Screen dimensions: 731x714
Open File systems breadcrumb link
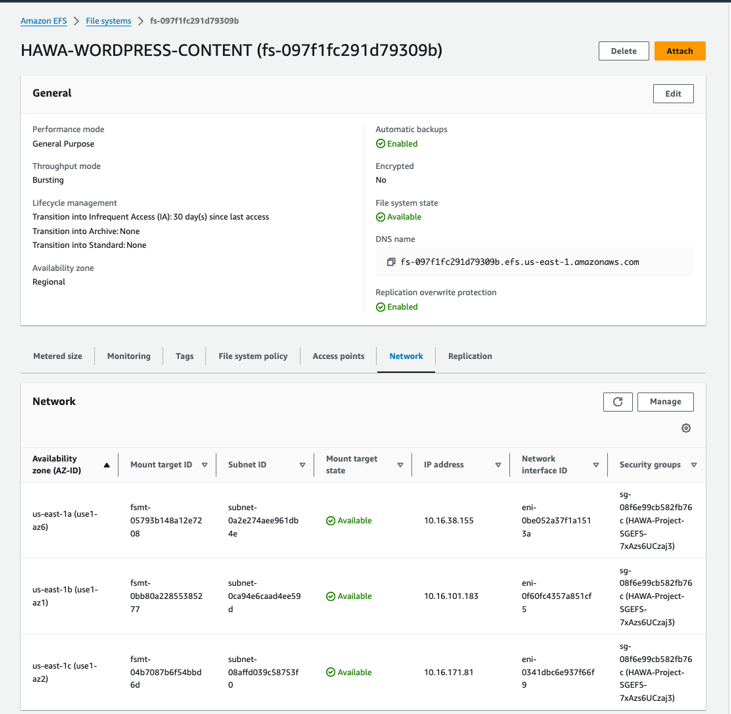tap(108, 21)
